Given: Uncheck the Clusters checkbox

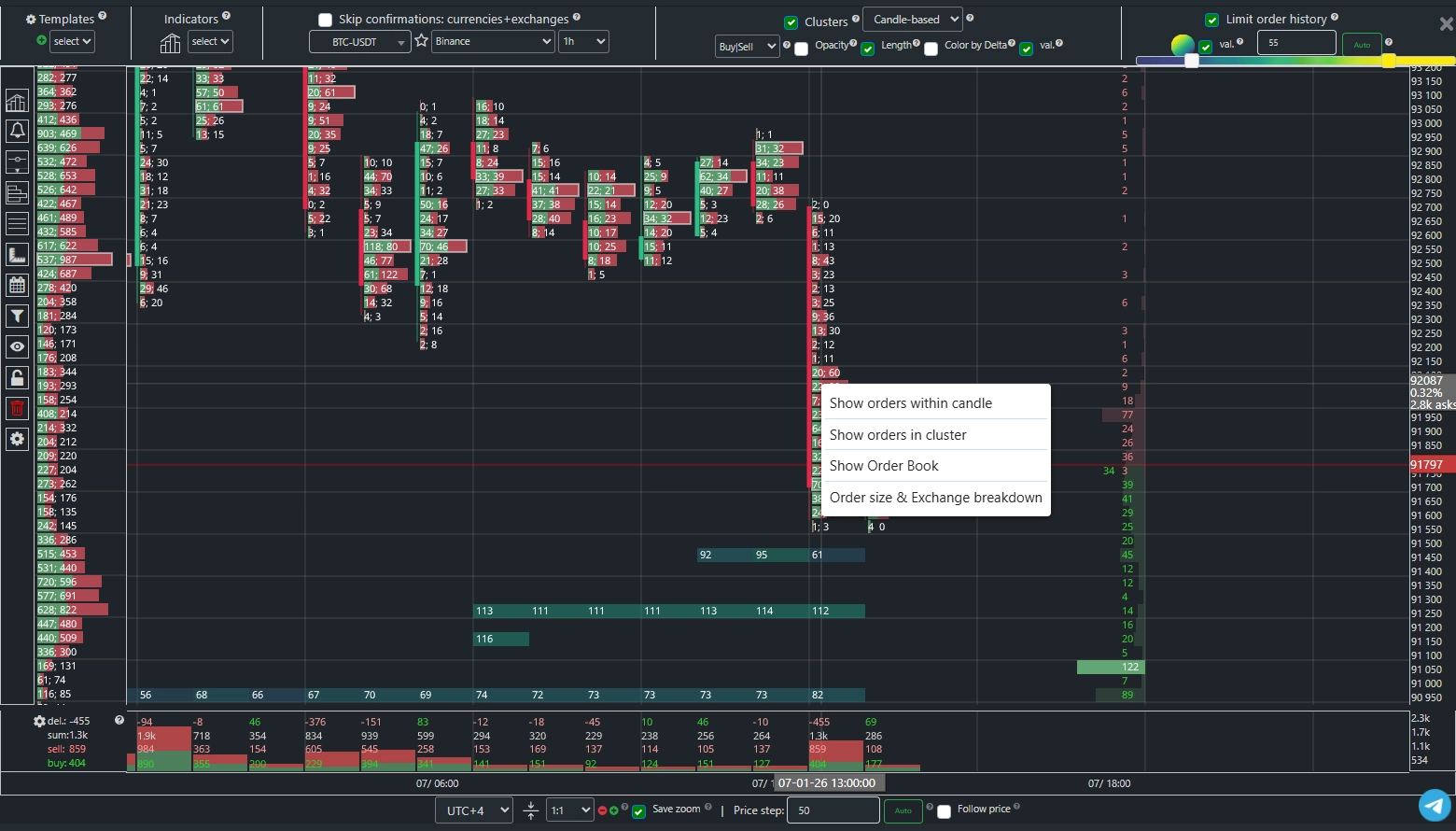Looking at the screenshot, I should 791,22.
